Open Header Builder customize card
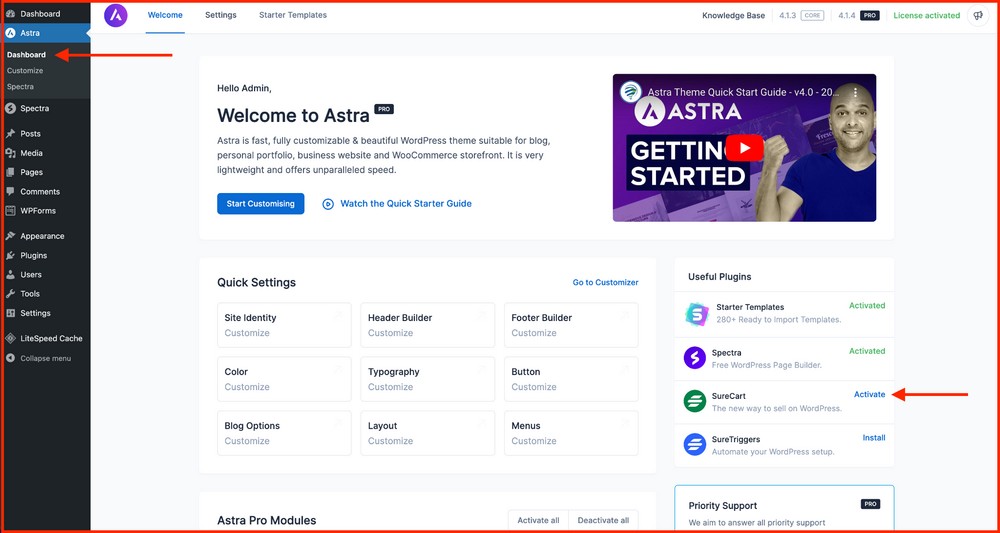The image size is (1000, 533). 427,325
